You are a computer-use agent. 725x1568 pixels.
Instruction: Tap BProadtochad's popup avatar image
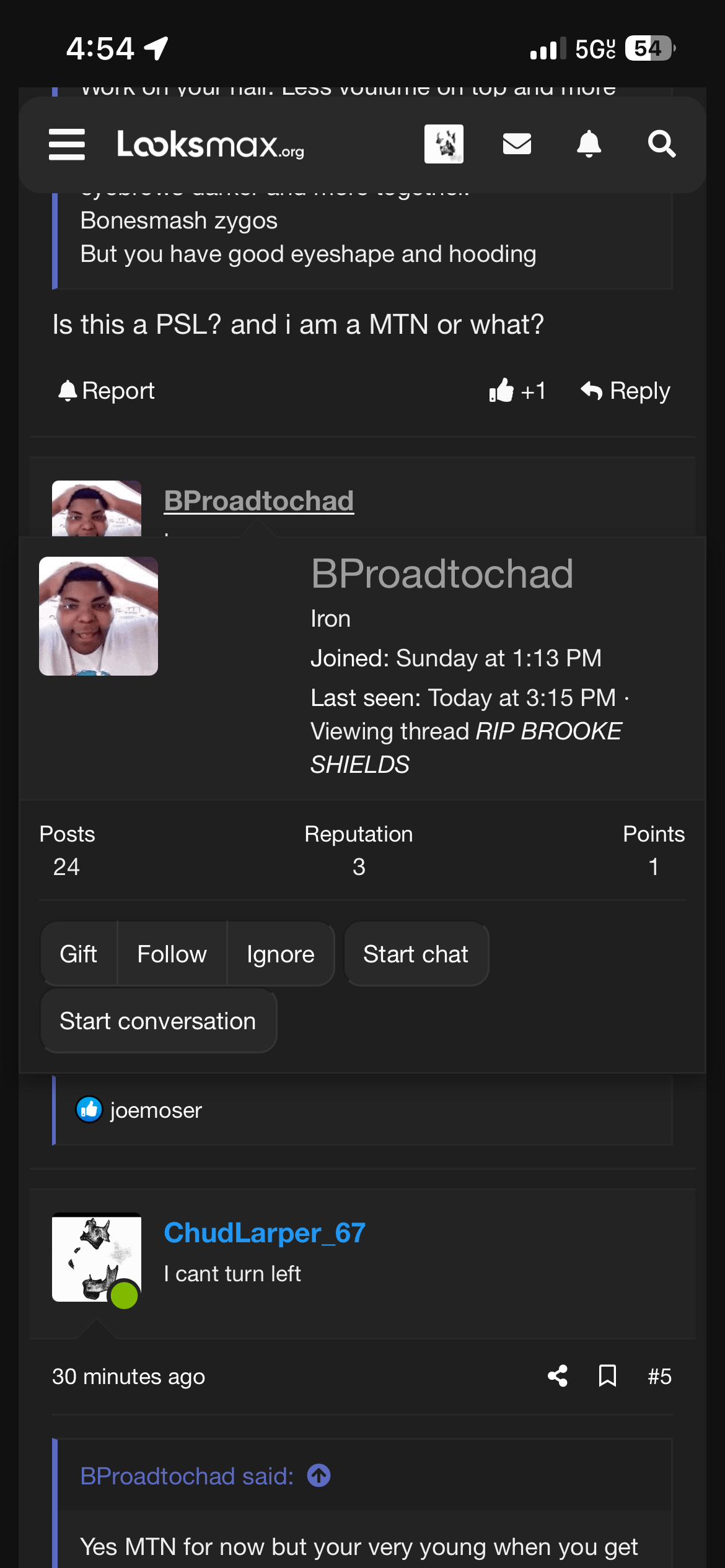(x=99, y=616)
